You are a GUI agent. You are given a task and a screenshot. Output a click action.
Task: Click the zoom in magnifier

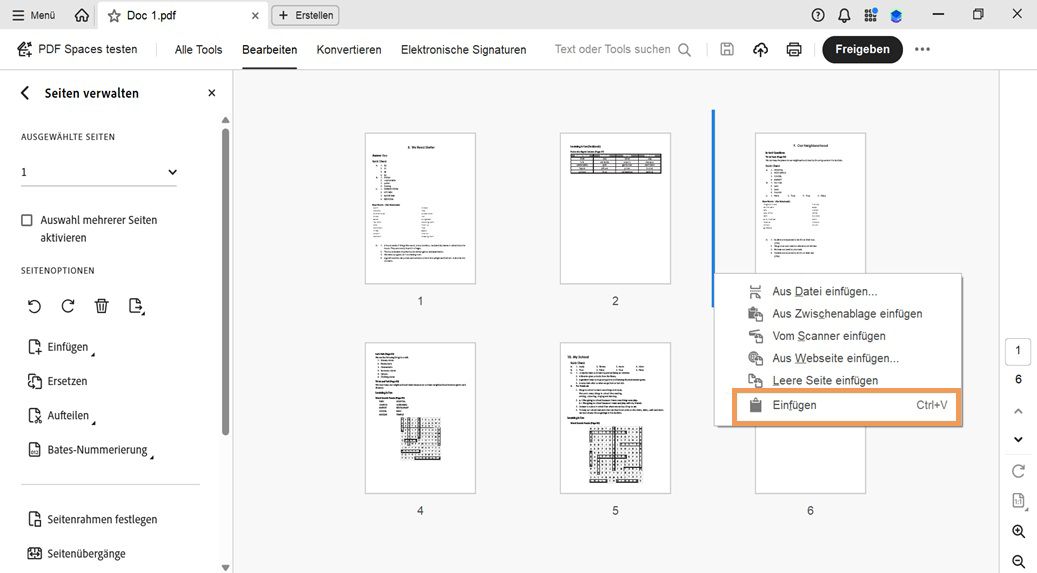1018,531
